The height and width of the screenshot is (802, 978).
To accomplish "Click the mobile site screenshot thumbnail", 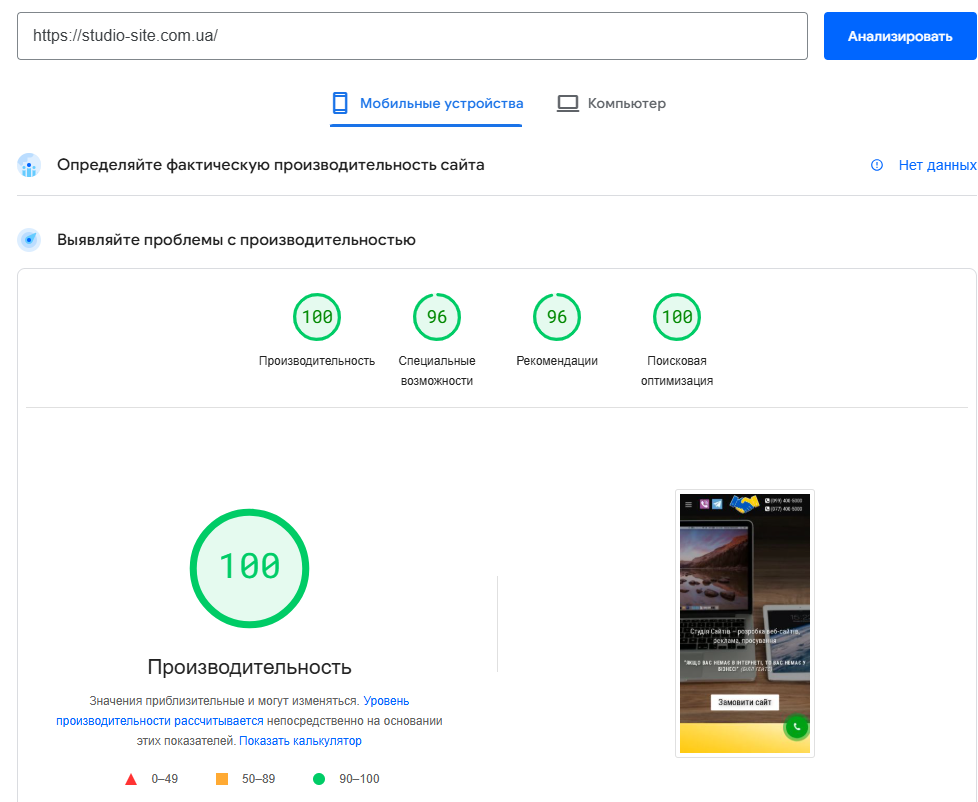I will (x=744, y=622).
